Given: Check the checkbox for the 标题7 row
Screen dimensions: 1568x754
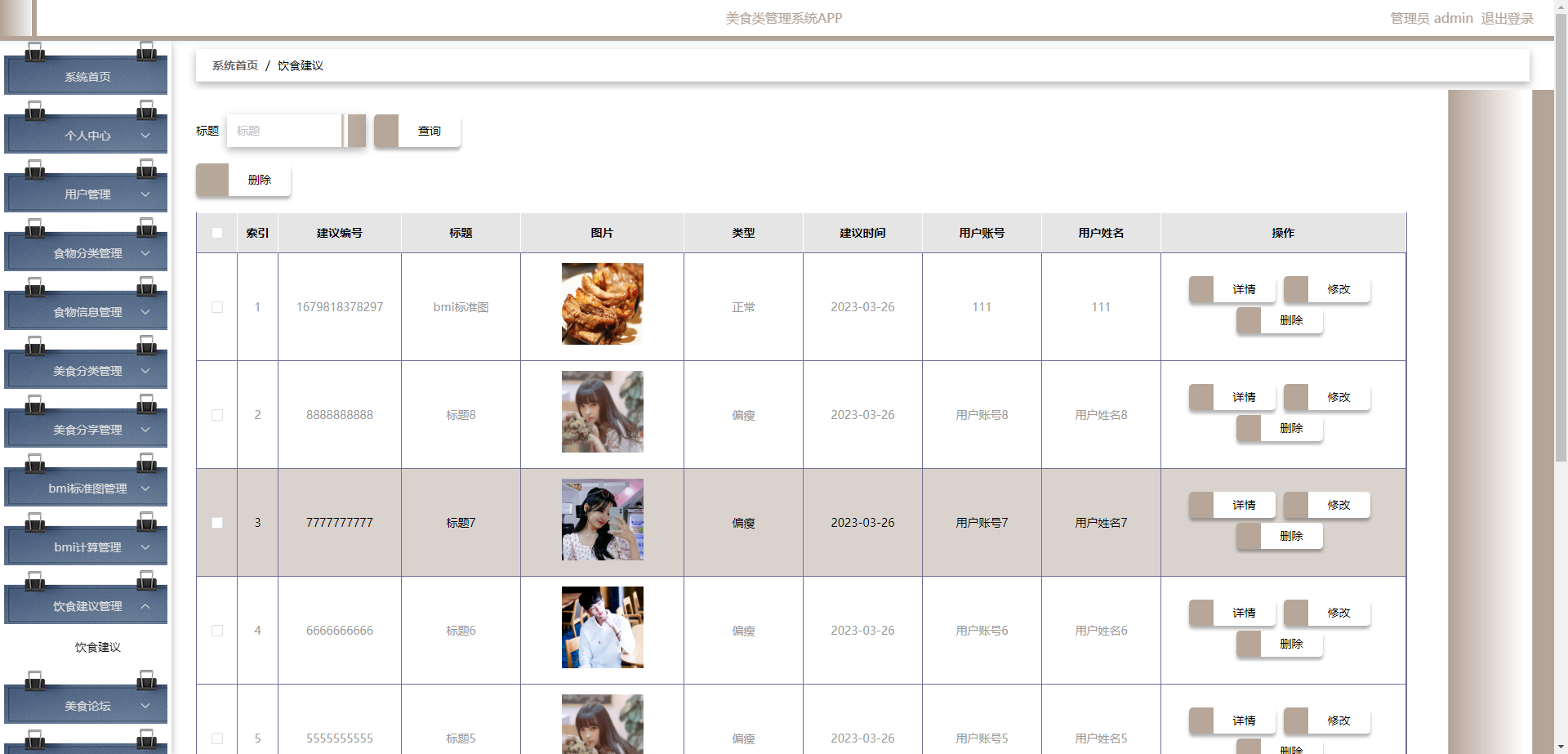Looking at the screenshot, I should [x=216, y=522].
